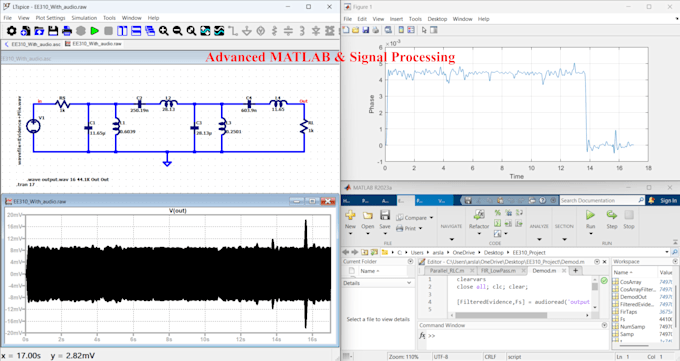
Task: Tile LTspice windows vertically icon
Action: coord(122,31)
